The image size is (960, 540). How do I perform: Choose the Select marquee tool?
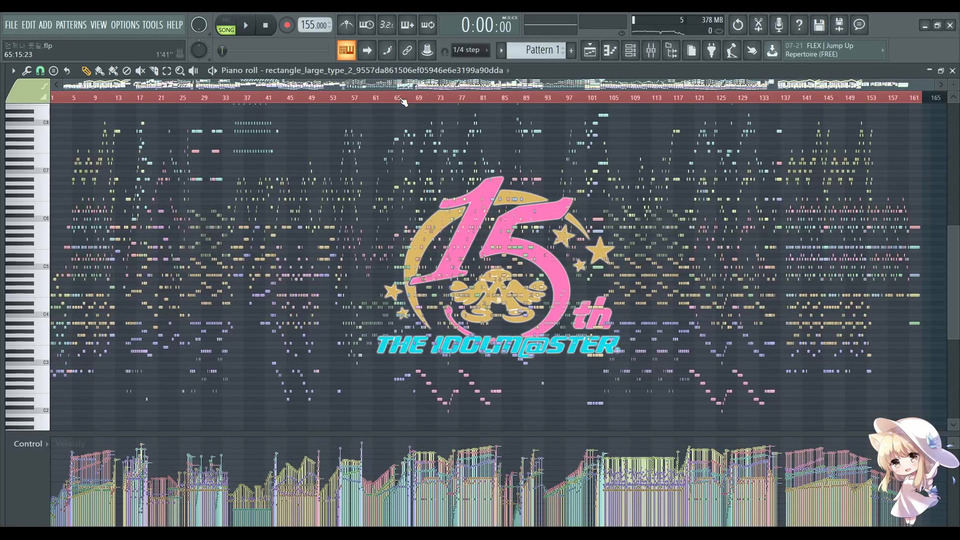tap(167, 71)
